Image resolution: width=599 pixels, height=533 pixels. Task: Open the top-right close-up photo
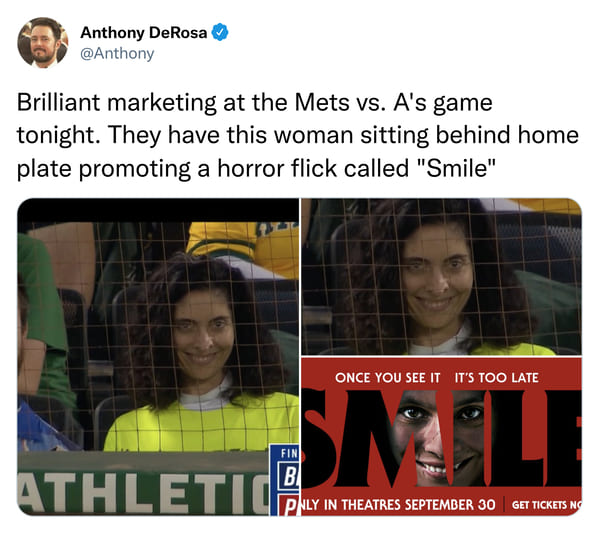click(x=442, y=277)
